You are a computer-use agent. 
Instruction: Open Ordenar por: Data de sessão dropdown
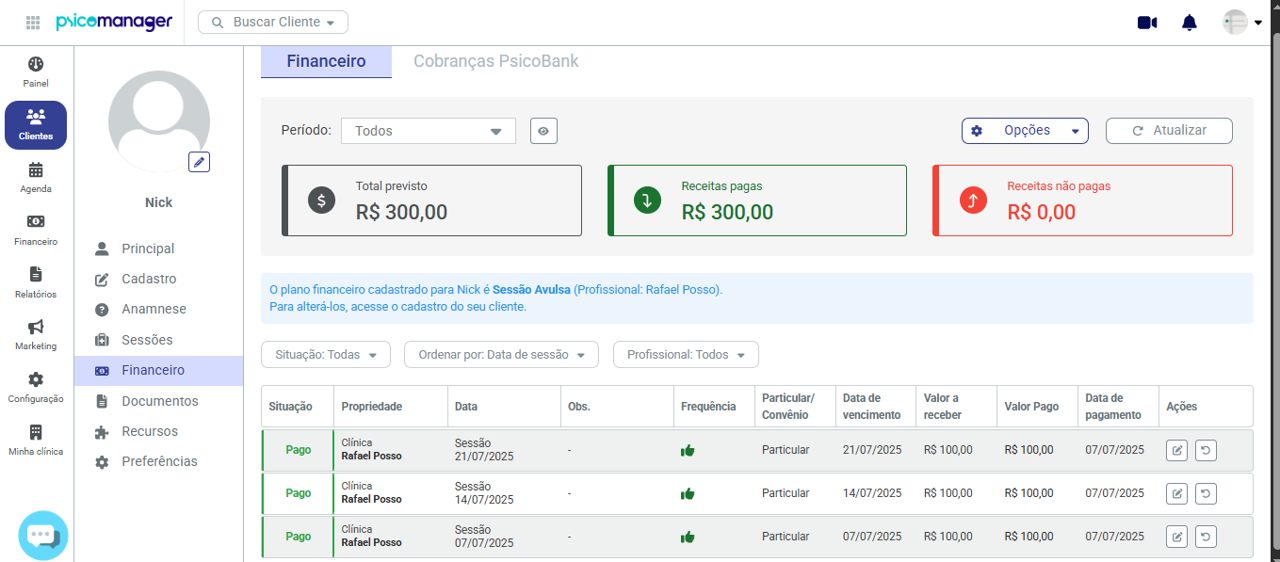click(501, 354)
